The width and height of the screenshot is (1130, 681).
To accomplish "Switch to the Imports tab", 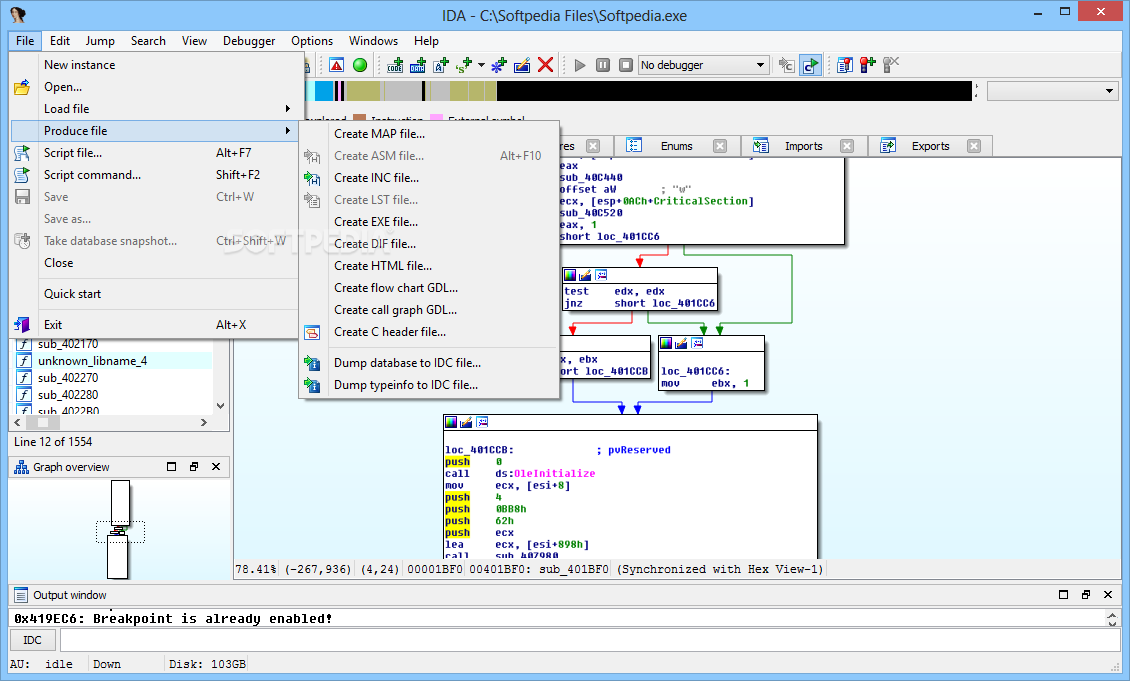I will tap(803, 146).
